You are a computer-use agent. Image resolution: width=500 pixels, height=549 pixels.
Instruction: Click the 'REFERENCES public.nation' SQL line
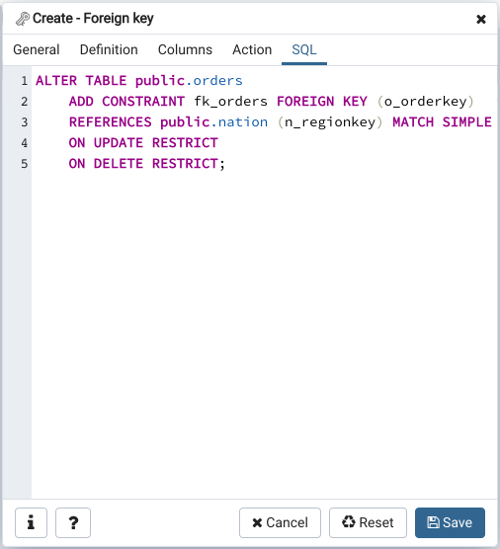pyautogui.click(x=280, y=122)
